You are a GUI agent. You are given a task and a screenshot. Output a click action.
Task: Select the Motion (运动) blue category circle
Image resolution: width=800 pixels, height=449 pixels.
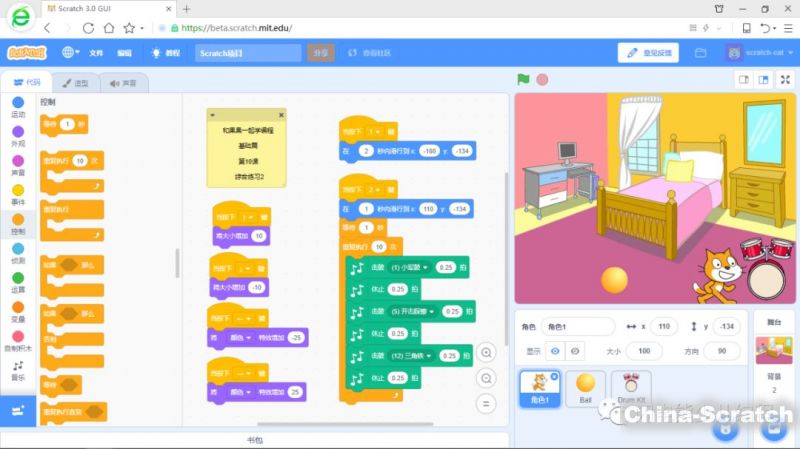pos(18,102)
